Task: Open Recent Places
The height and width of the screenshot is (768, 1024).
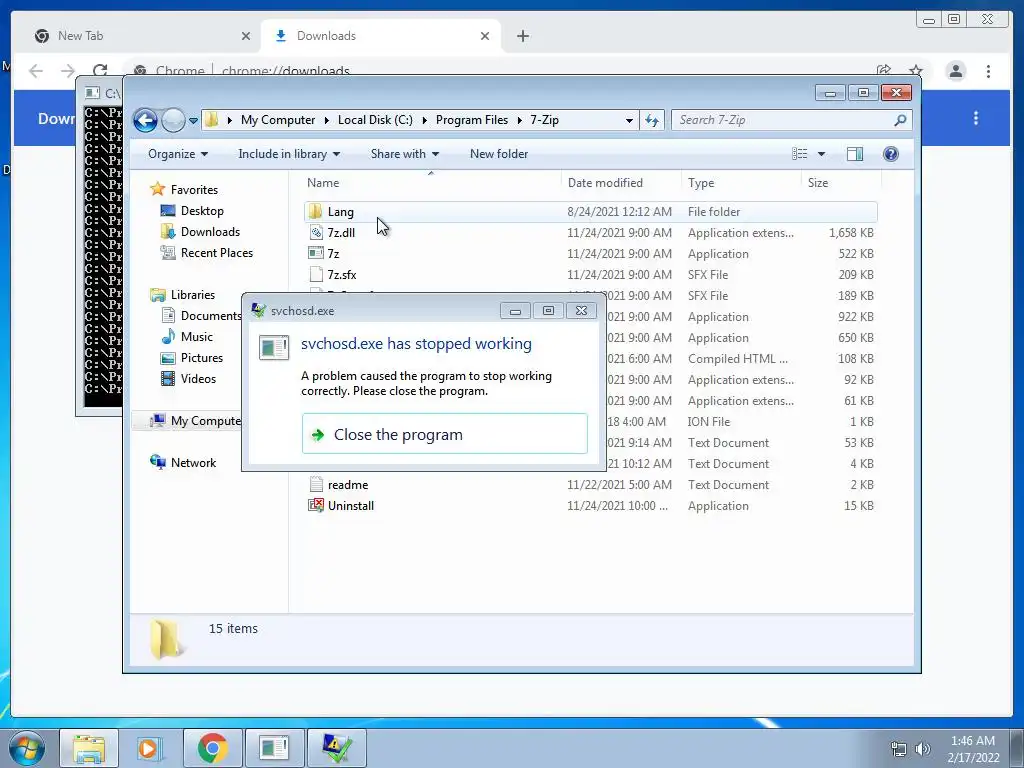Action: pyautogui.click(x=216, y=253)
